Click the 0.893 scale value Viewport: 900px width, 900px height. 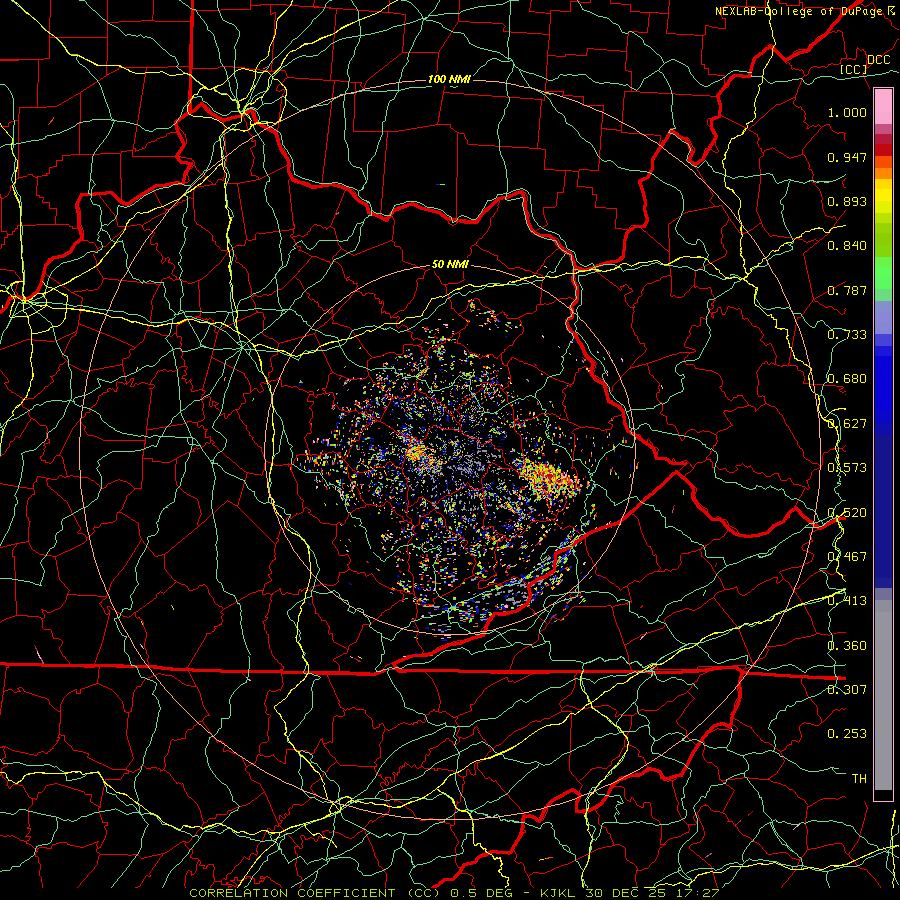(x=847, y=201)
